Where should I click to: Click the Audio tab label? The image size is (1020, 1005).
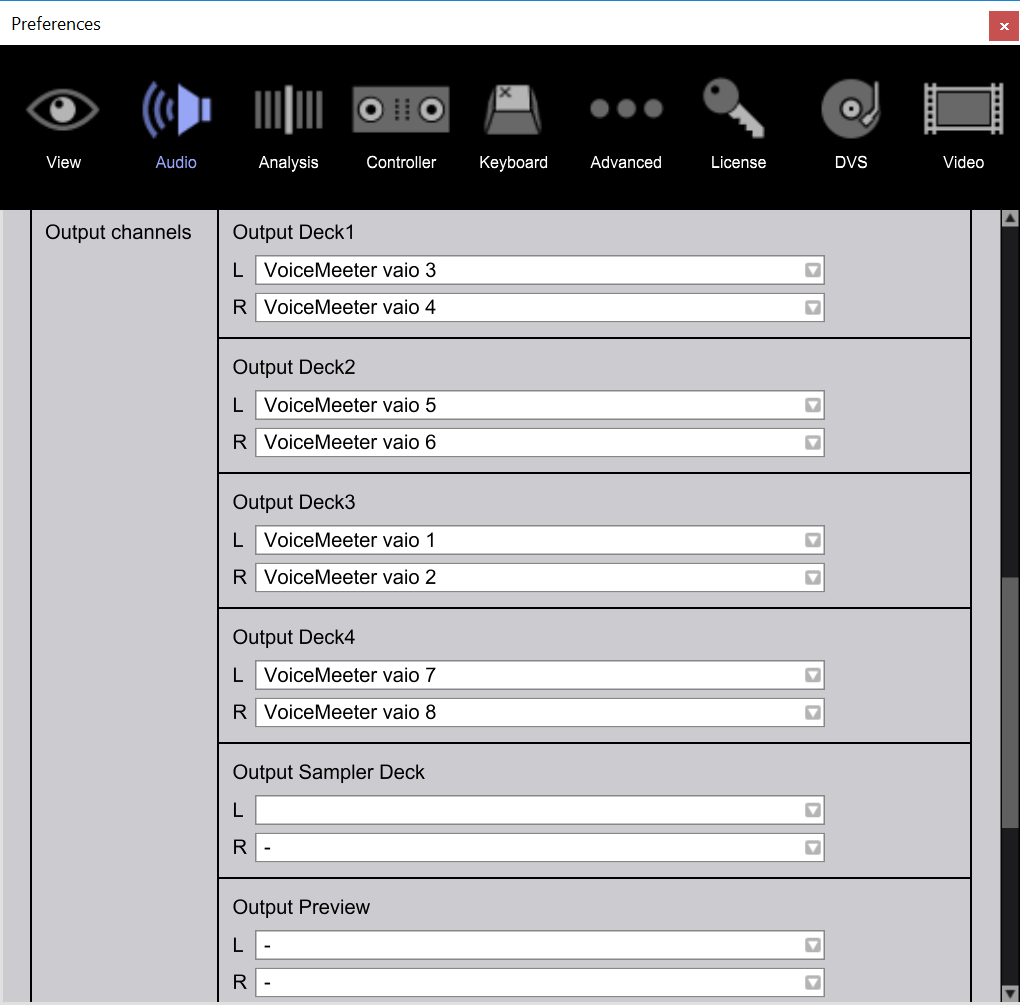176,162
